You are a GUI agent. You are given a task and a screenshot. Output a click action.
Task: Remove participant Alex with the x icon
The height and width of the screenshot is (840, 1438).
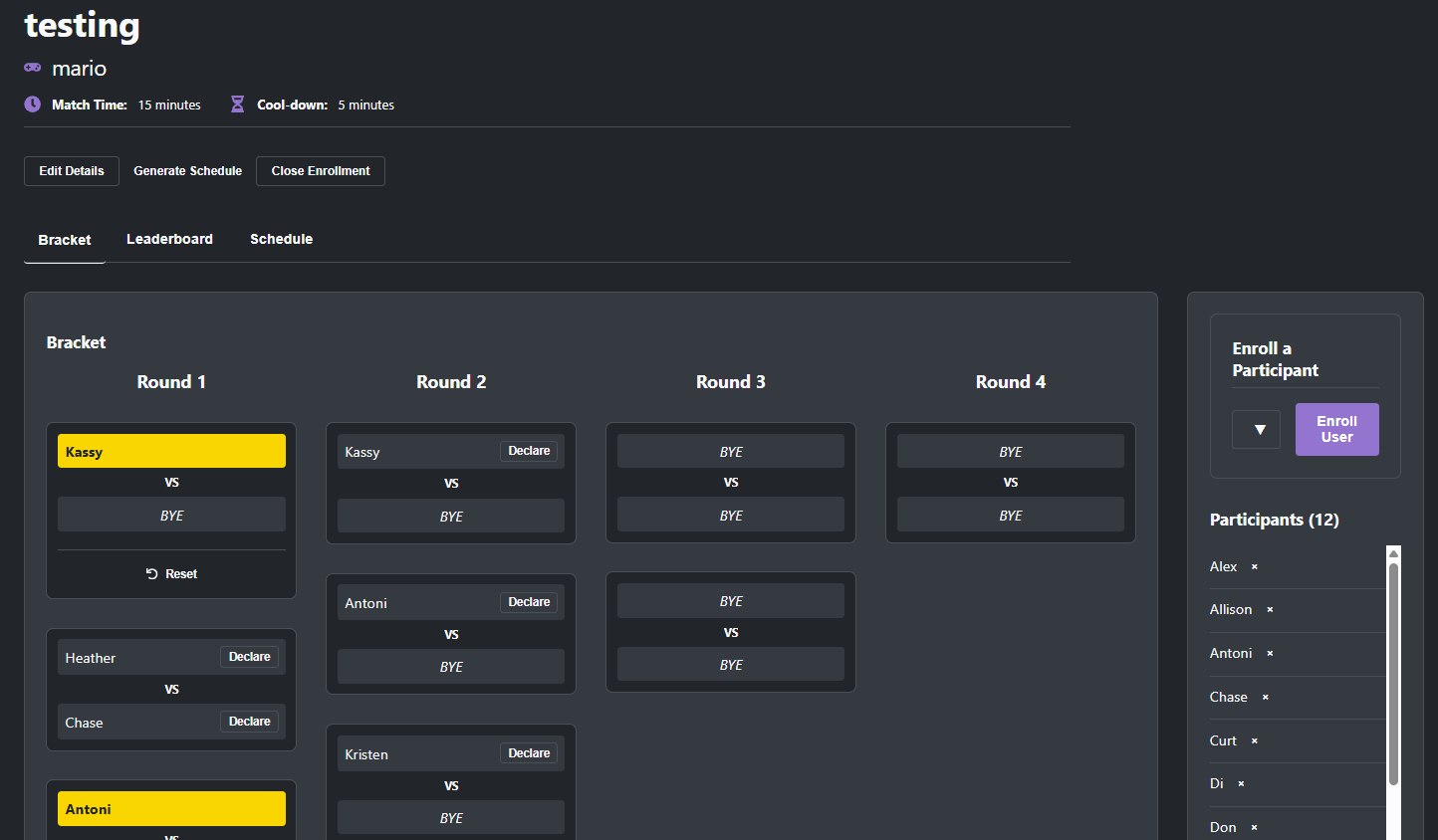tap(1255, 566)
